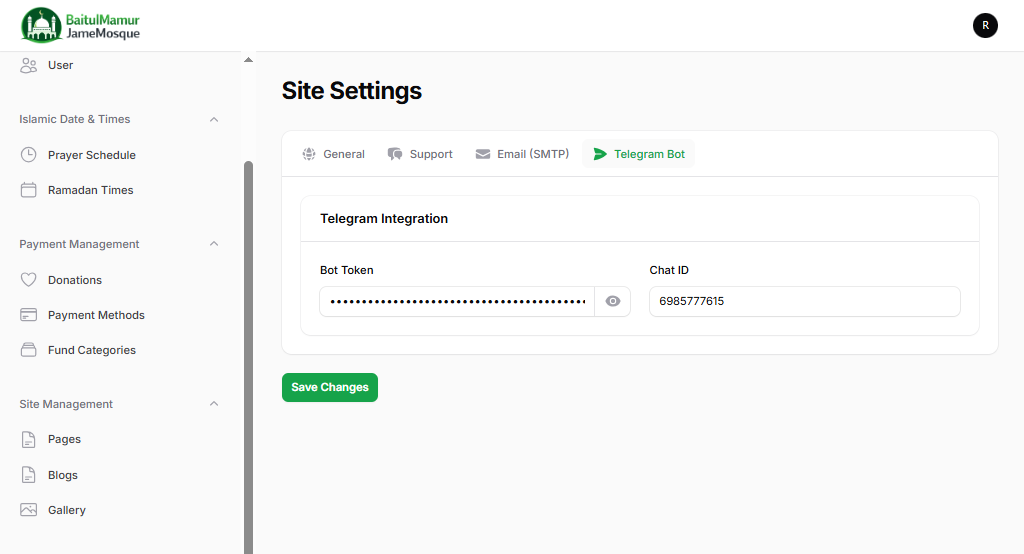Click into the Chat ID field

pos(804,301)
